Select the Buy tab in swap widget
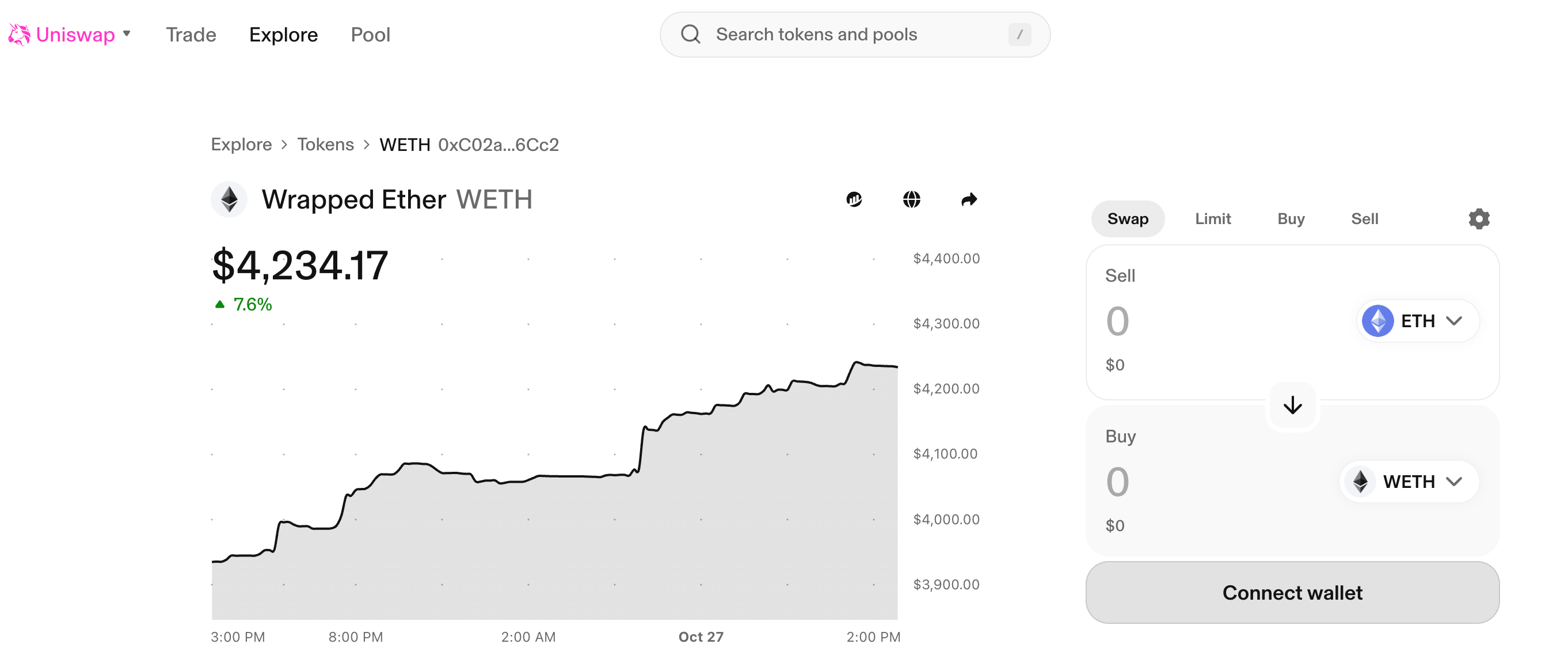 (1291, 218)
